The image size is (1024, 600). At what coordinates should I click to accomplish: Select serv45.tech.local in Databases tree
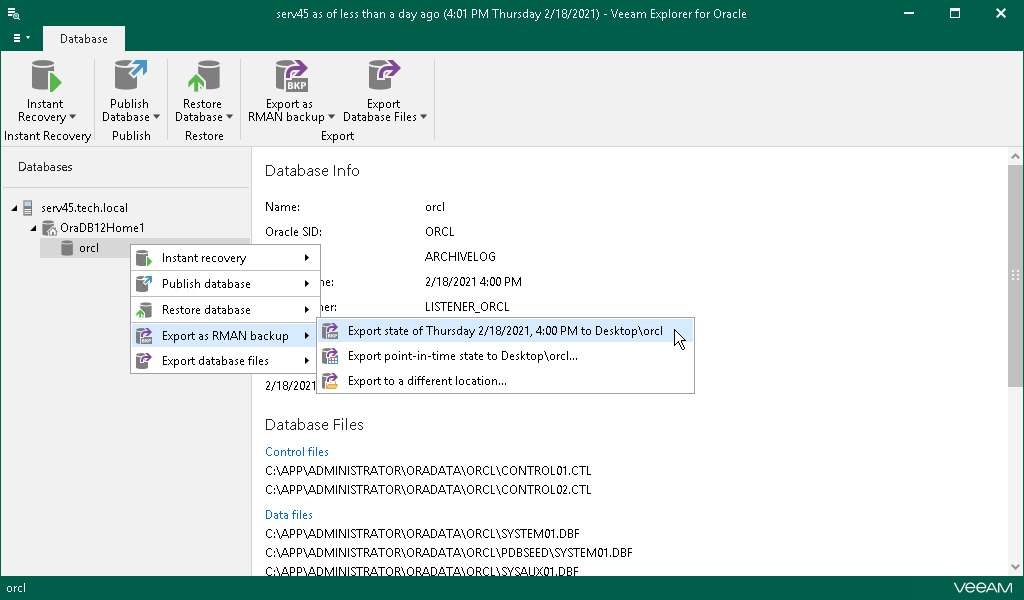click(84, 208)
